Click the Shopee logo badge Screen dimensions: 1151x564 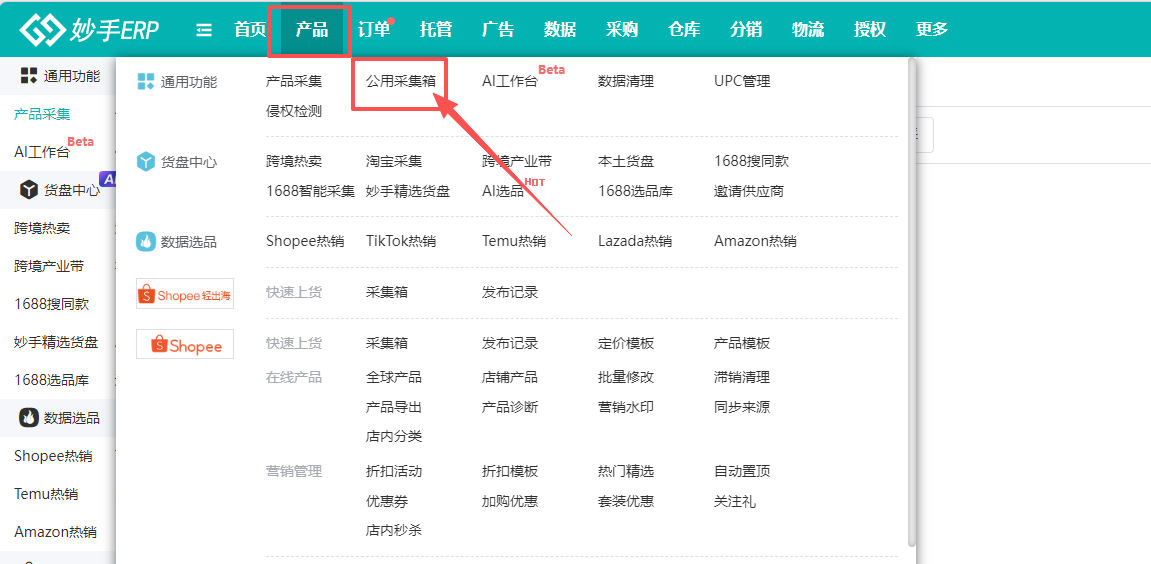click(x=185, y=344)
